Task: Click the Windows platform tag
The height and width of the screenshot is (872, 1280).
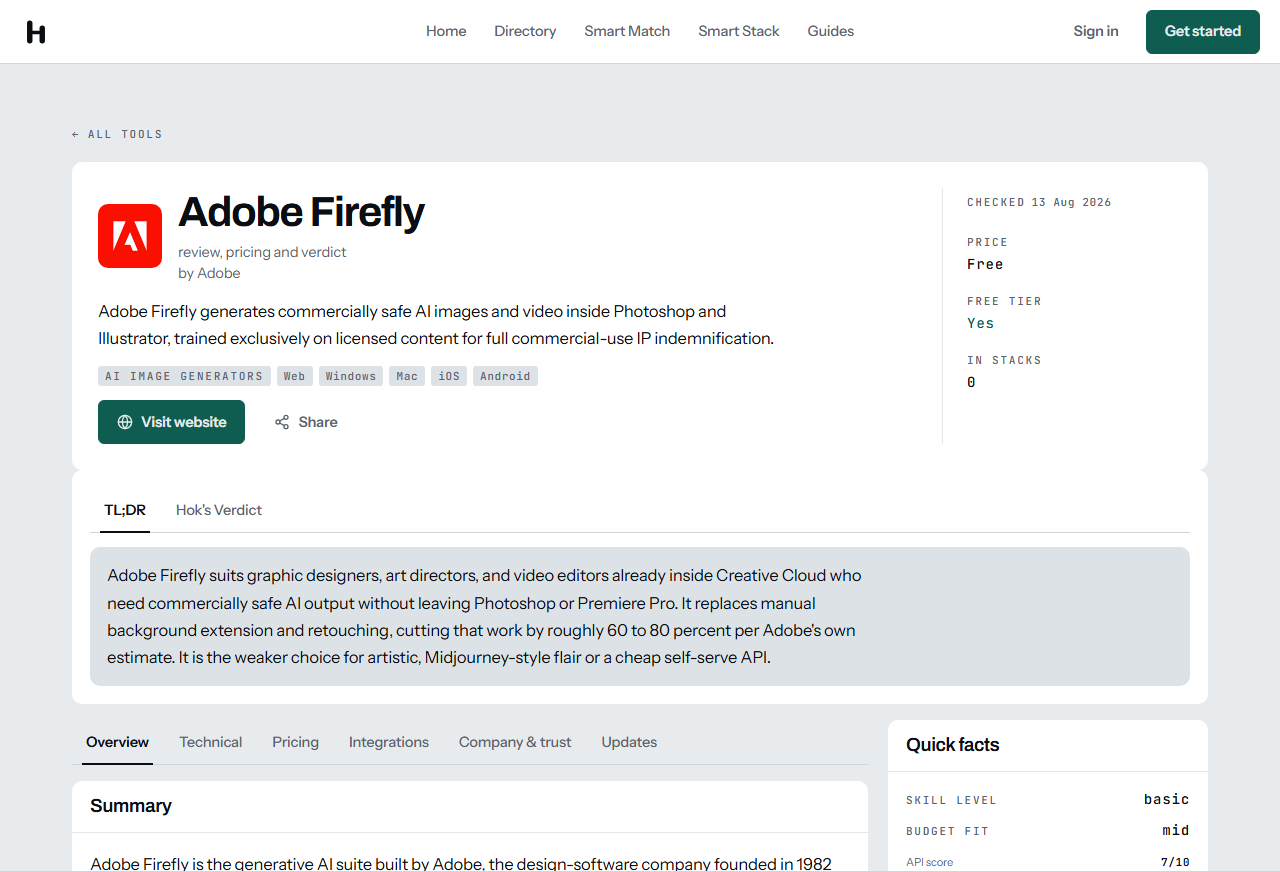Action: point(351,376)
